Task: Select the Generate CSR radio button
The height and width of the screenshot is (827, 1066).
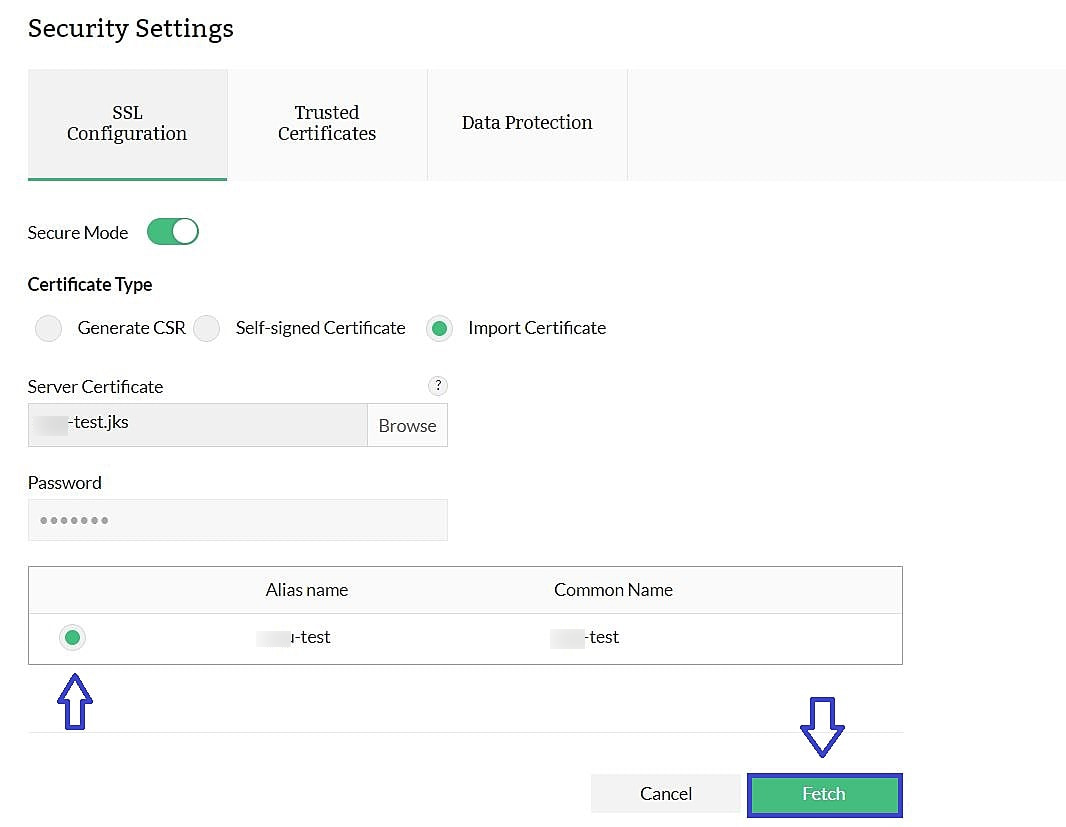Action: [x=48, y=328]
